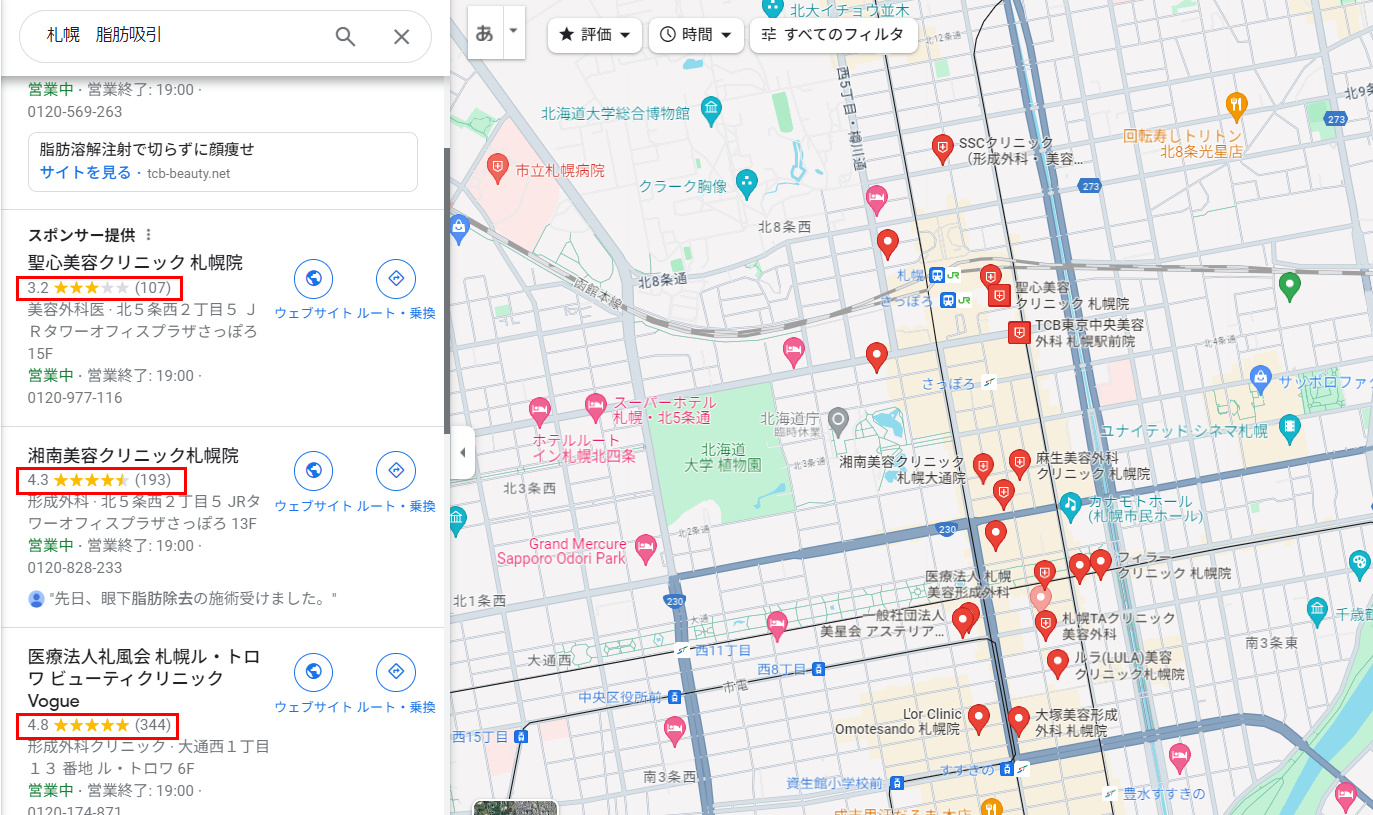This screenshot has width=1373, height=815.
Task: Click 中央区役所前 tram stop icon
Action: (x=674, y=696)
